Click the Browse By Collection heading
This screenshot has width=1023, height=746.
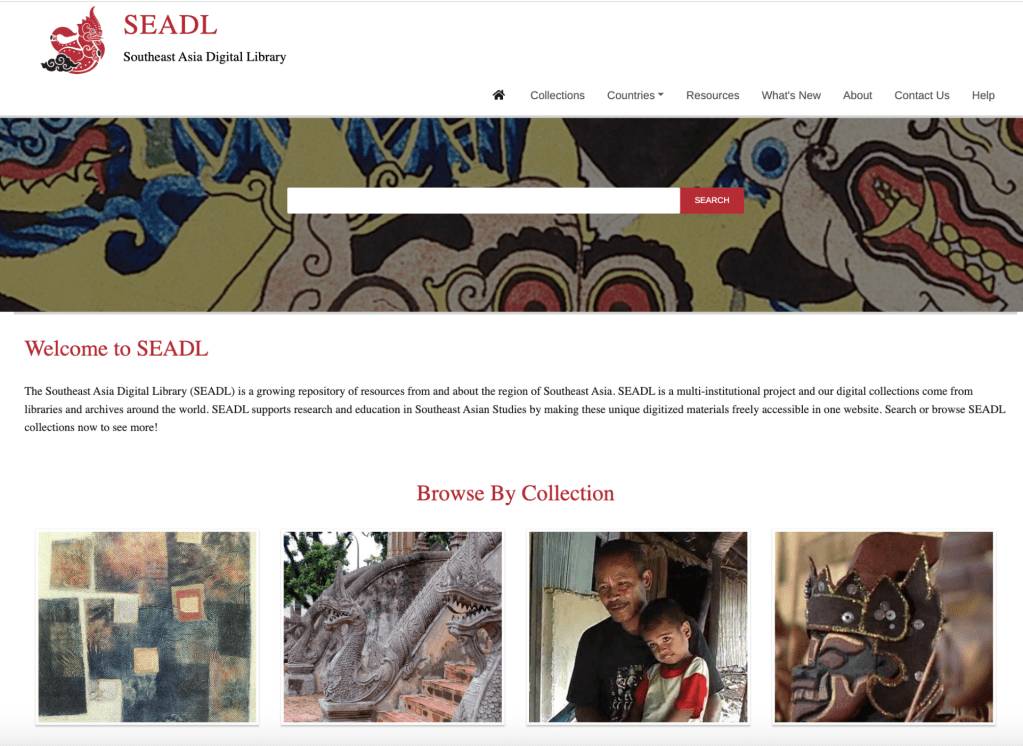(515, 493)
